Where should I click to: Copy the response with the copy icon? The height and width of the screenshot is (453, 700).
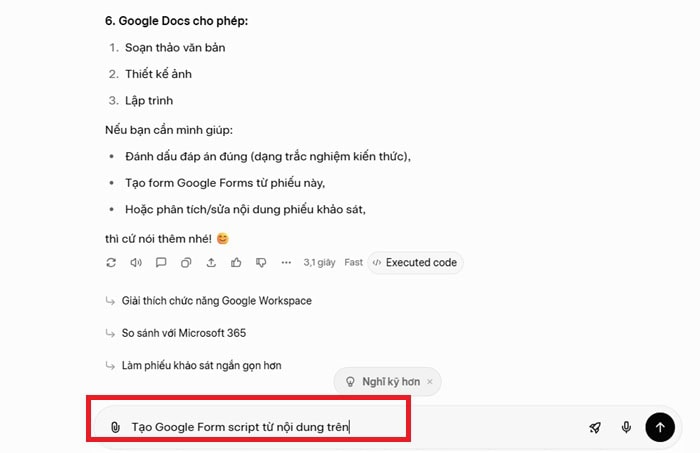point(186,263)
